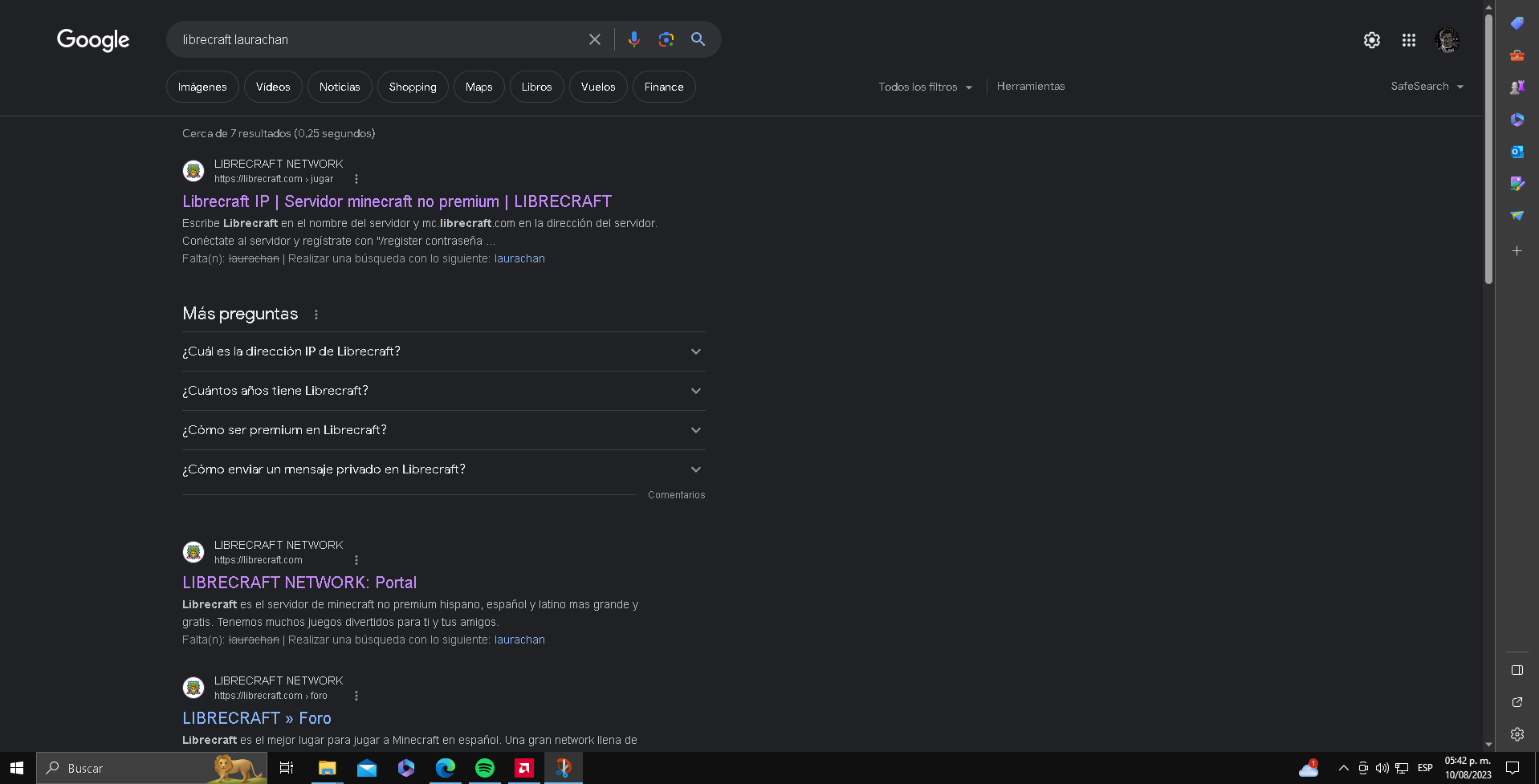The width and height of the screenshot is (1539, 784).
Task: Switch to the Imágenes tab
Action: click(202, 87)
